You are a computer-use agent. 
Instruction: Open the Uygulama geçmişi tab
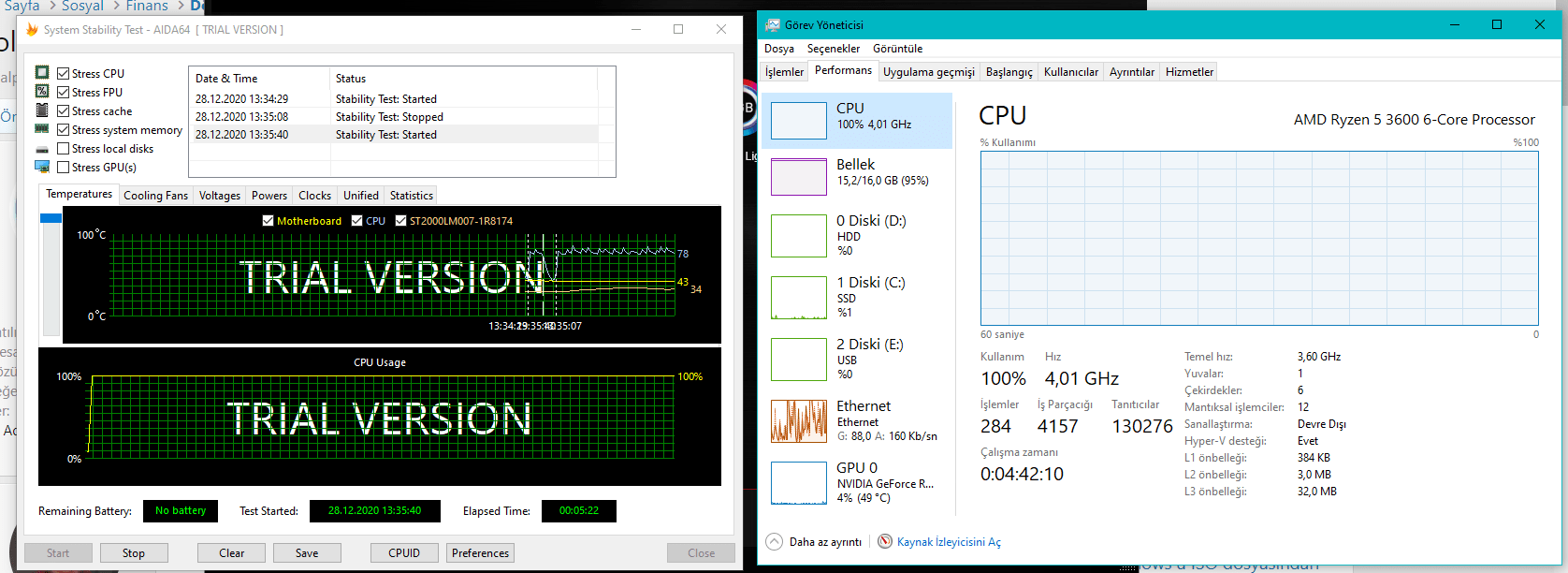[929, 72]
